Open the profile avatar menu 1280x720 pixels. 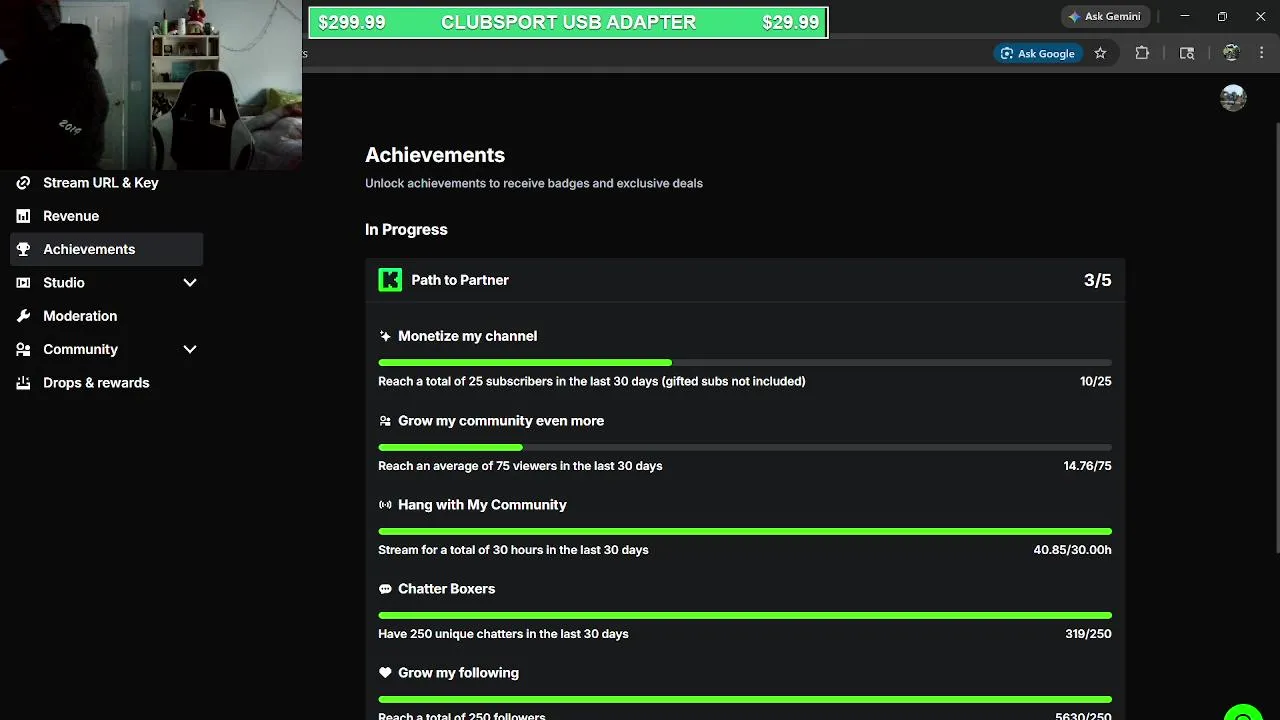pos(1233,98)
